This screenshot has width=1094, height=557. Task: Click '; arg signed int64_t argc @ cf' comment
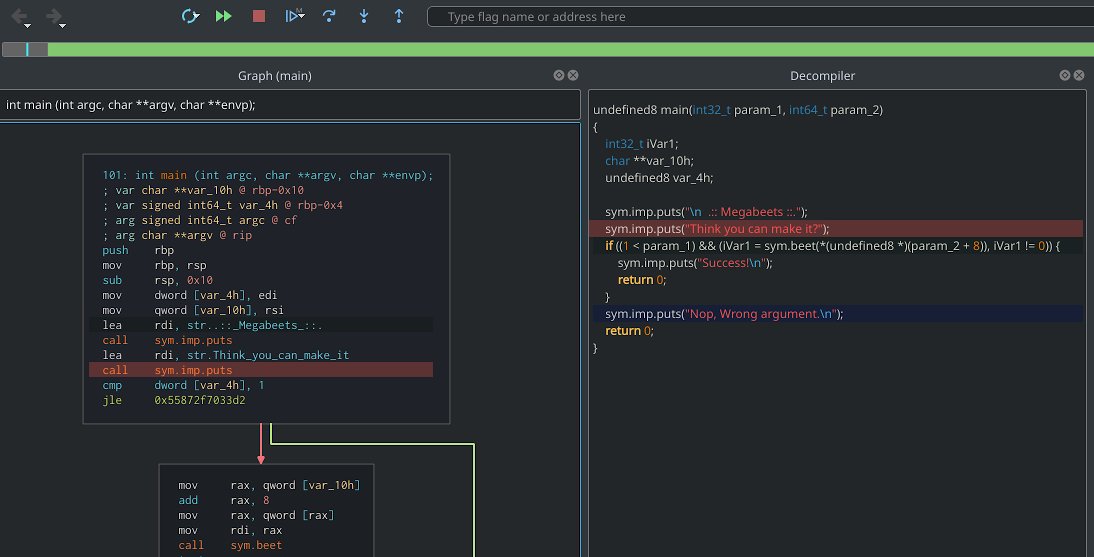(200, 220)
